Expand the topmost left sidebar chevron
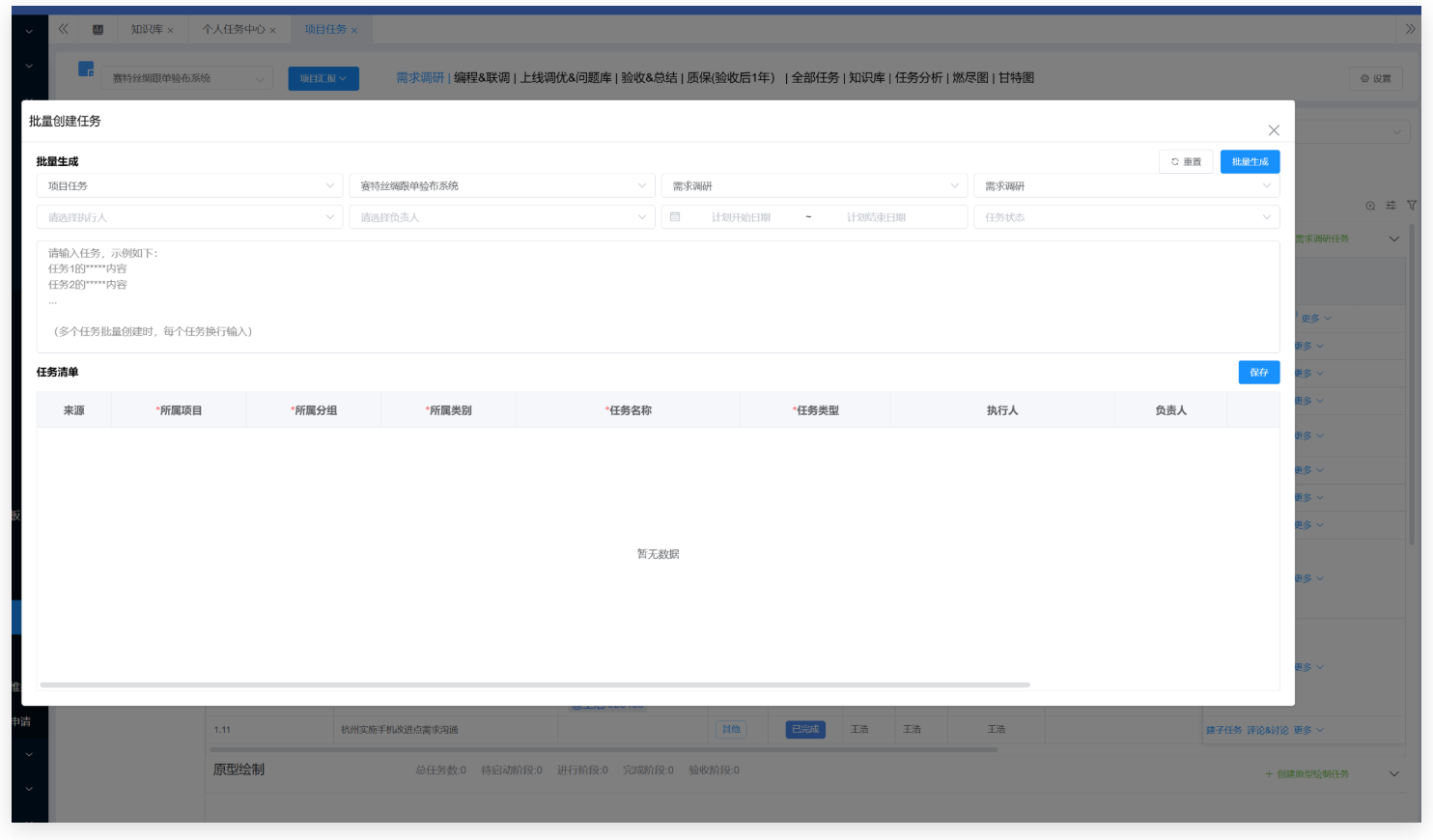Image resolution: width=1433 pixels, height=840 pixels. tap(29, 31)
